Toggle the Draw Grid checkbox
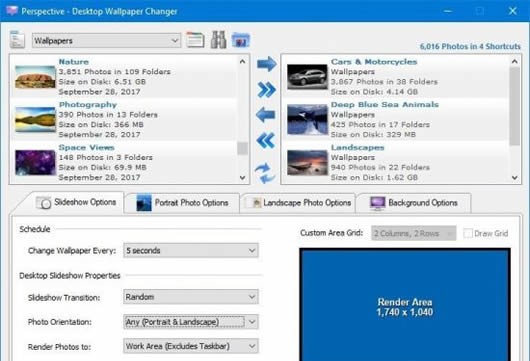The width and height of the screenshot is (530, 361). tap(468, 233)
